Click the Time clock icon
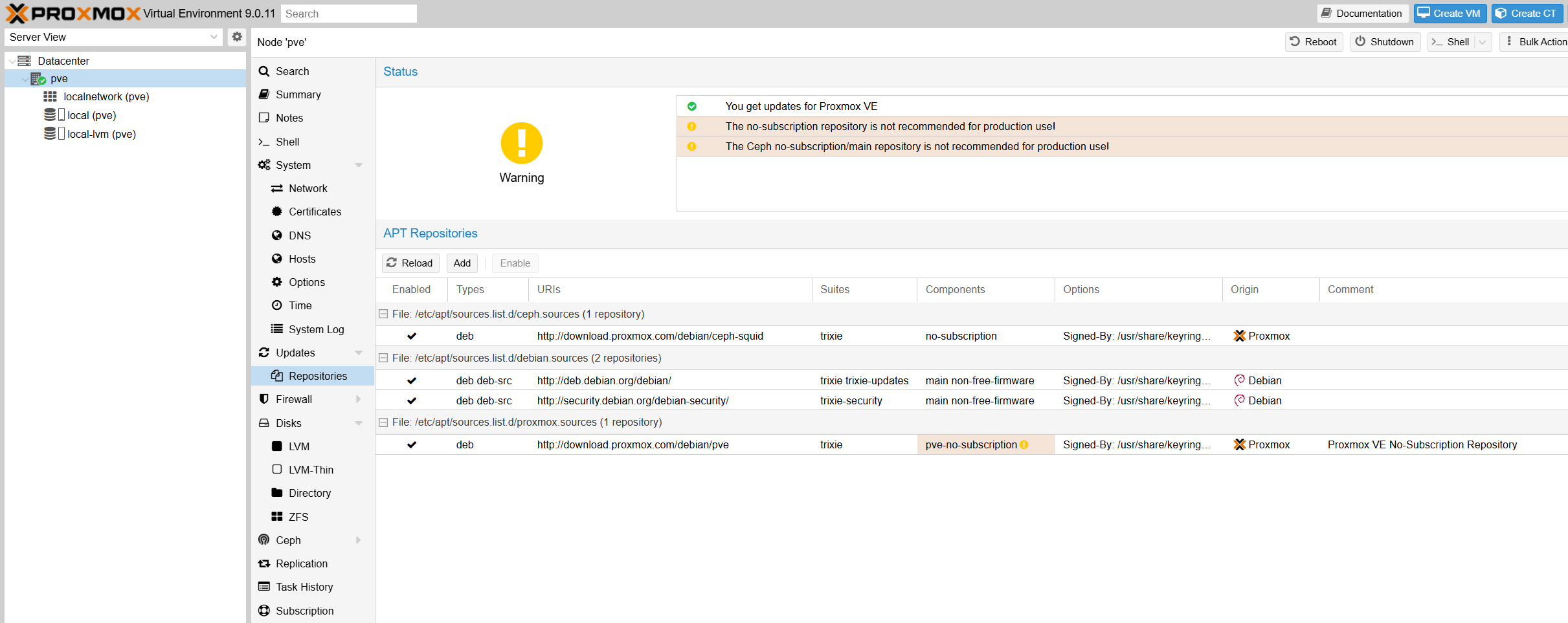Image resolution: width=1568 pixels, height=623 pixels. coord(277,305)
